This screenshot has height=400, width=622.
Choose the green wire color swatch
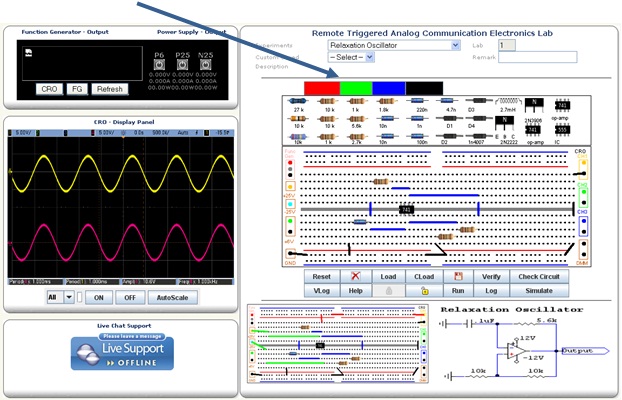(x=355, y=88)
